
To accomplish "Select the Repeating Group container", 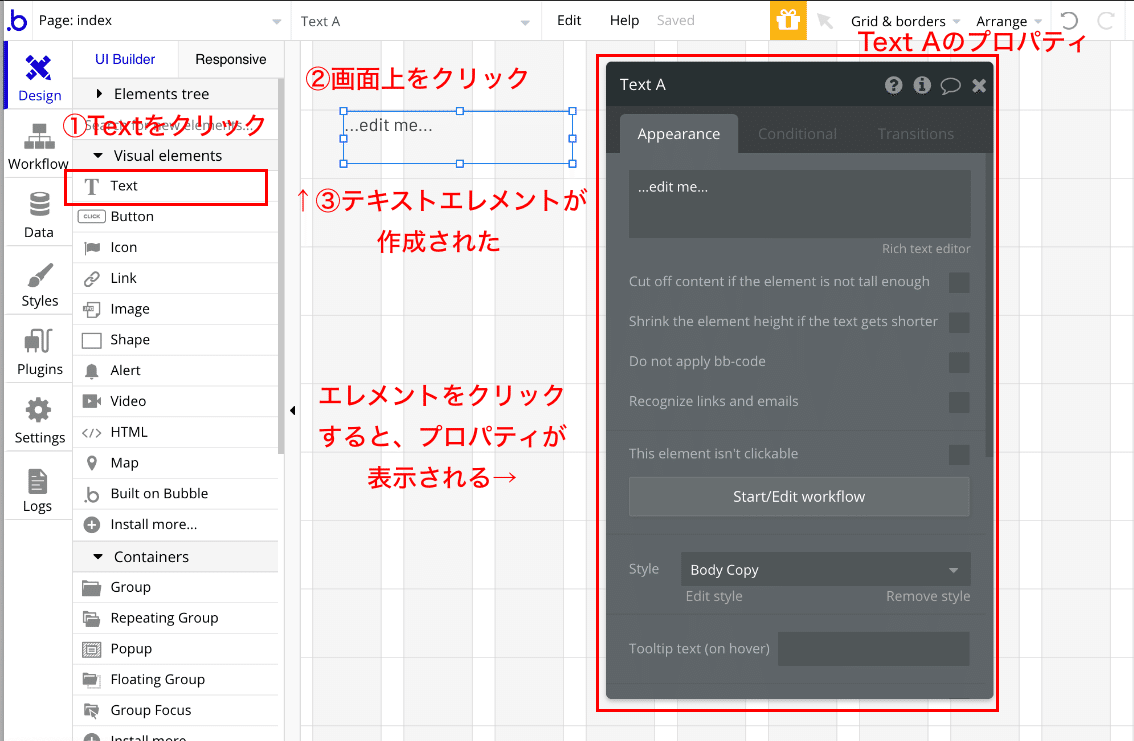I will [x=176, y=618].
